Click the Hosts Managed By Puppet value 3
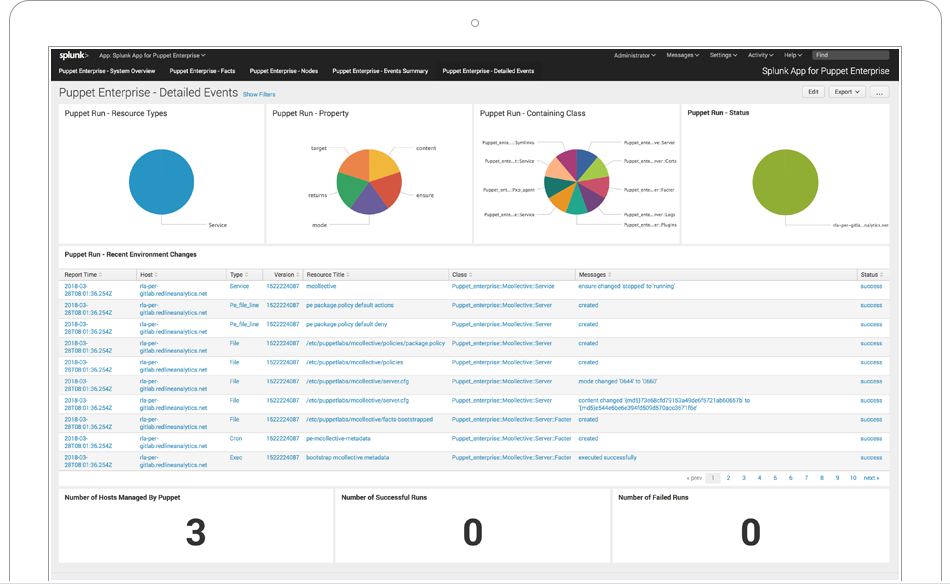 (196, 533)
